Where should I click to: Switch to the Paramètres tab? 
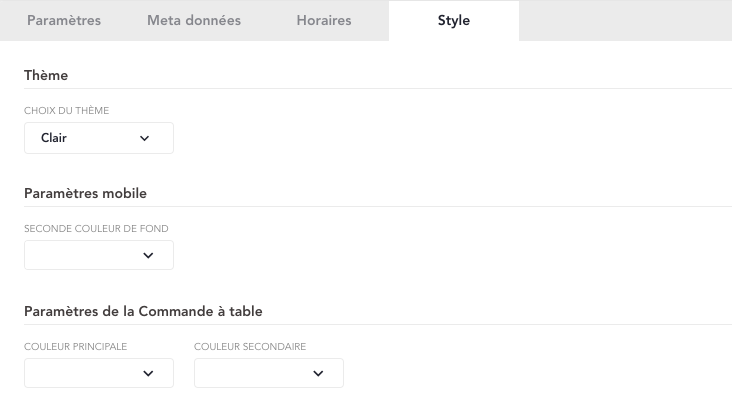click(x=64, y=20)
